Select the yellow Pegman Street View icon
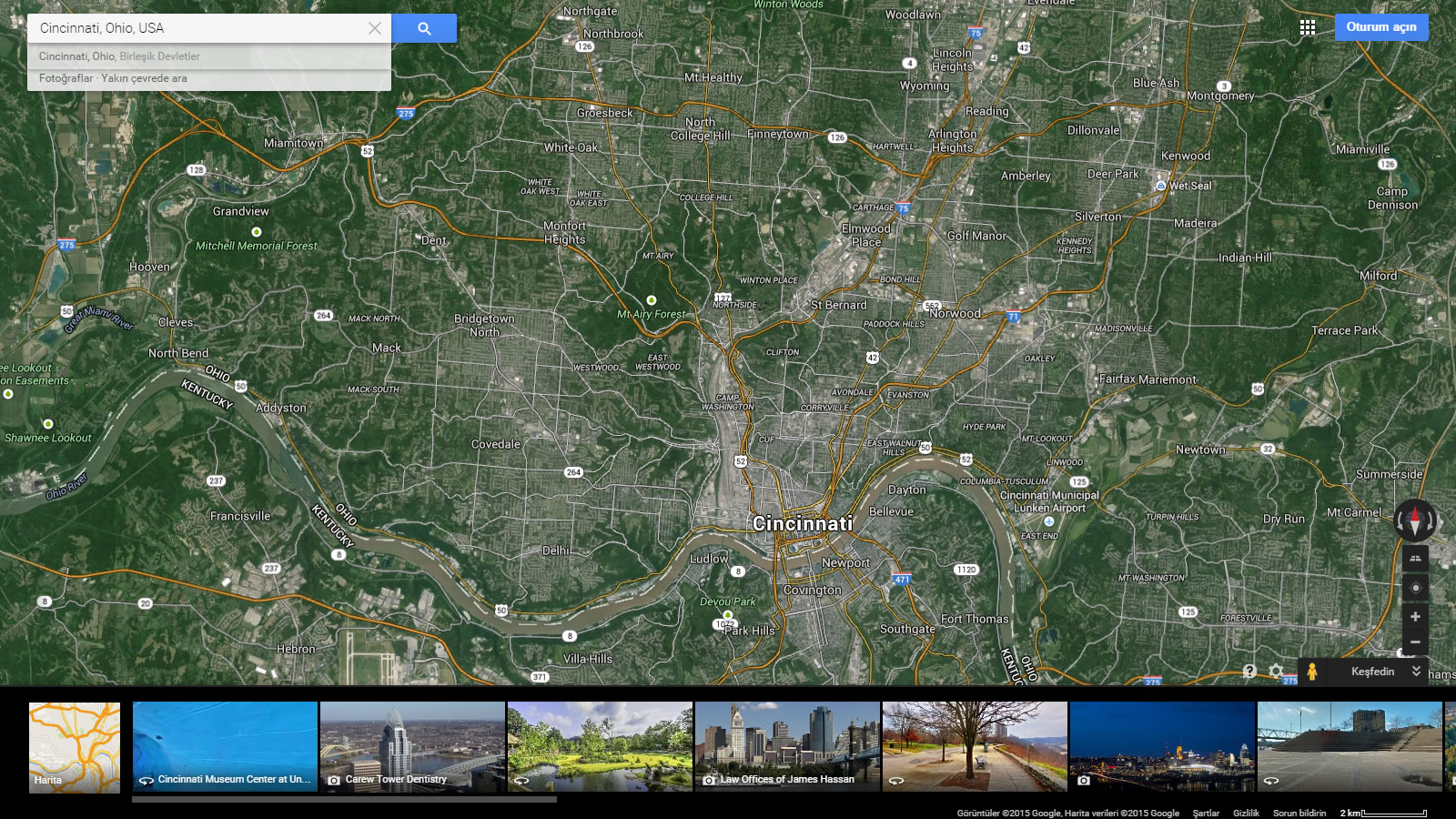Image resolution: width=1456 pixels, height=819 pixels. pos(1311,672)
